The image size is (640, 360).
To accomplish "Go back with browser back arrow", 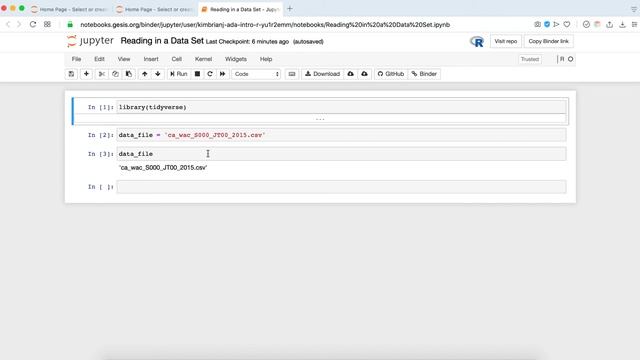I will click(8, 24).
